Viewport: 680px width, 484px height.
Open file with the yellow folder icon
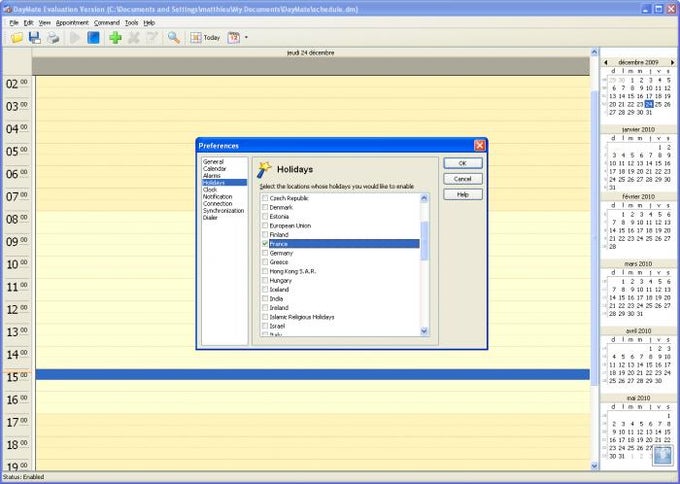[17, 38]
